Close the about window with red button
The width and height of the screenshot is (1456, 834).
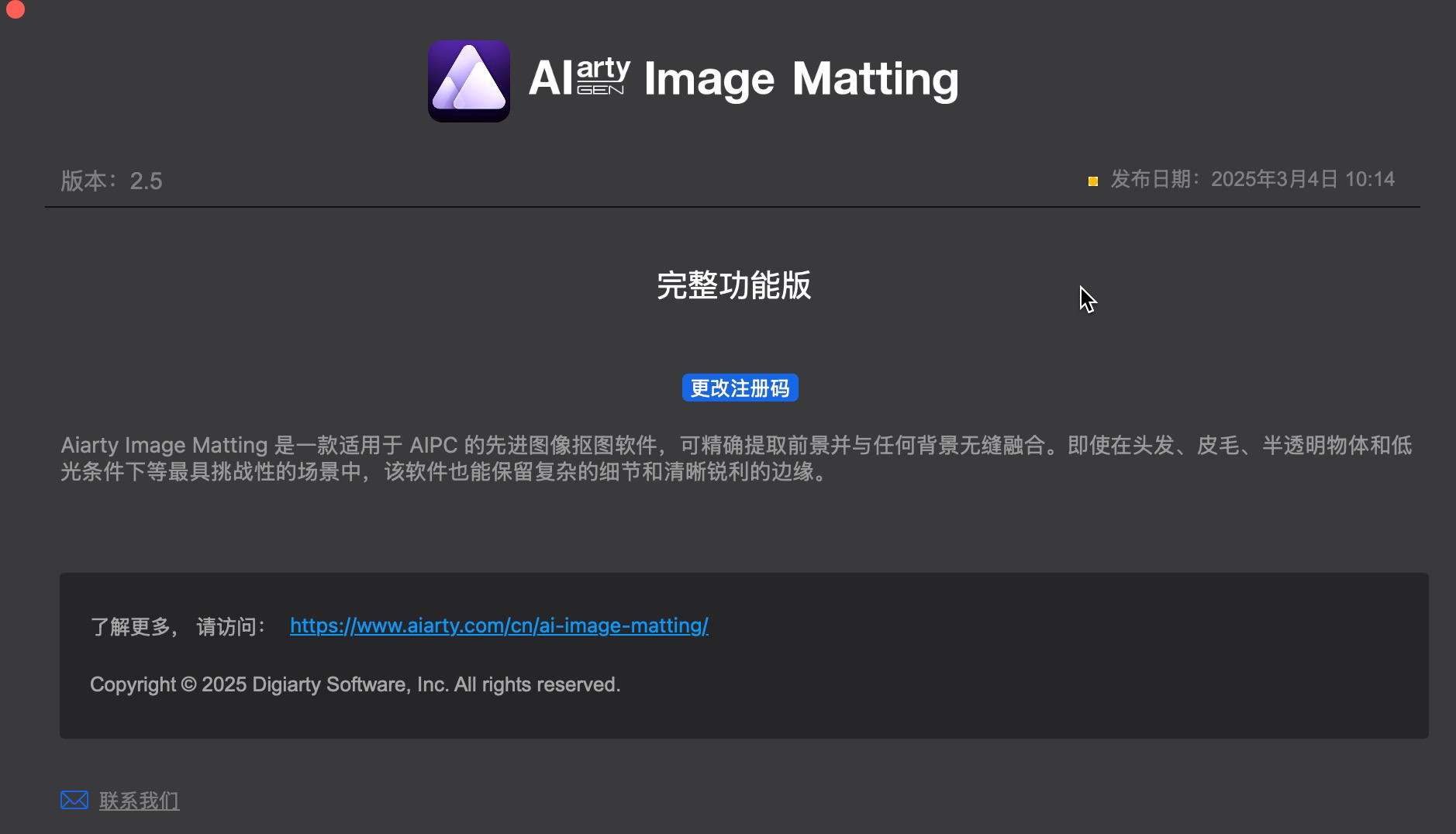click(16, 9)
